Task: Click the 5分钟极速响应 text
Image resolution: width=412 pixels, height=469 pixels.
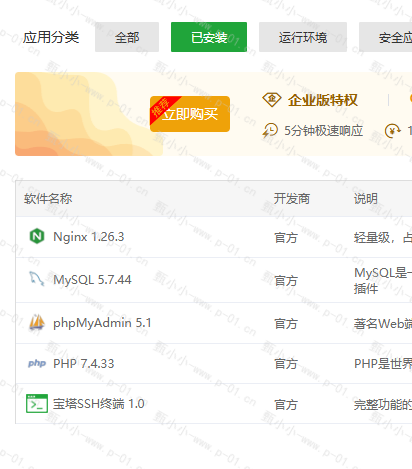Action: coord(323,130)
